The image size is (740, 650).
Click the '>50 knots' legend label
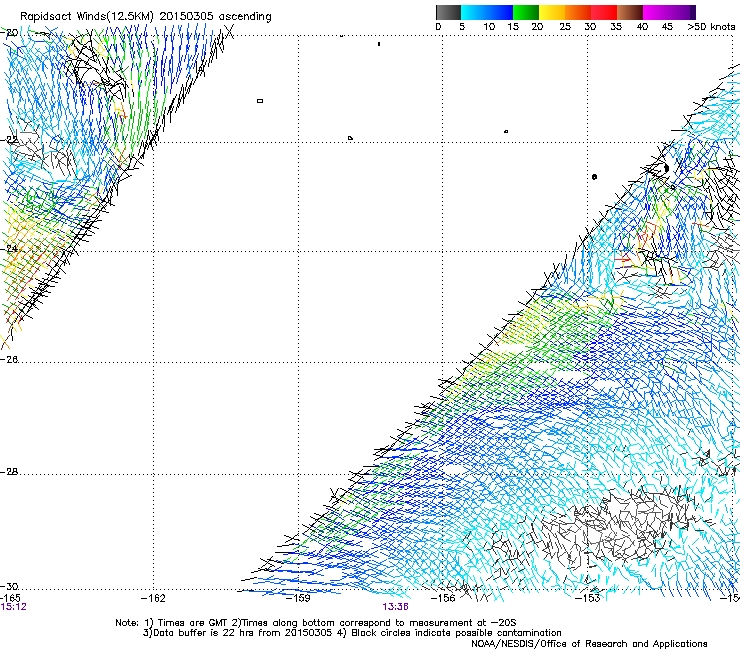point(711,27)
